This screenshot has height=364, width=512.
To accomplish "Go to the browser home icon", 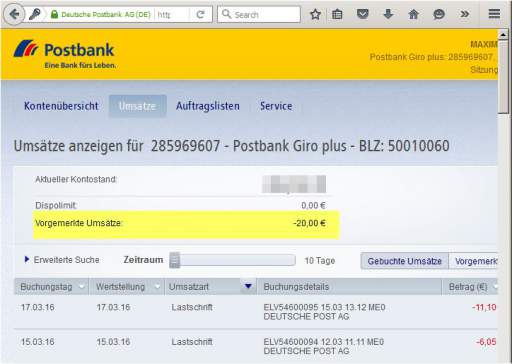I will pos(413,14).
